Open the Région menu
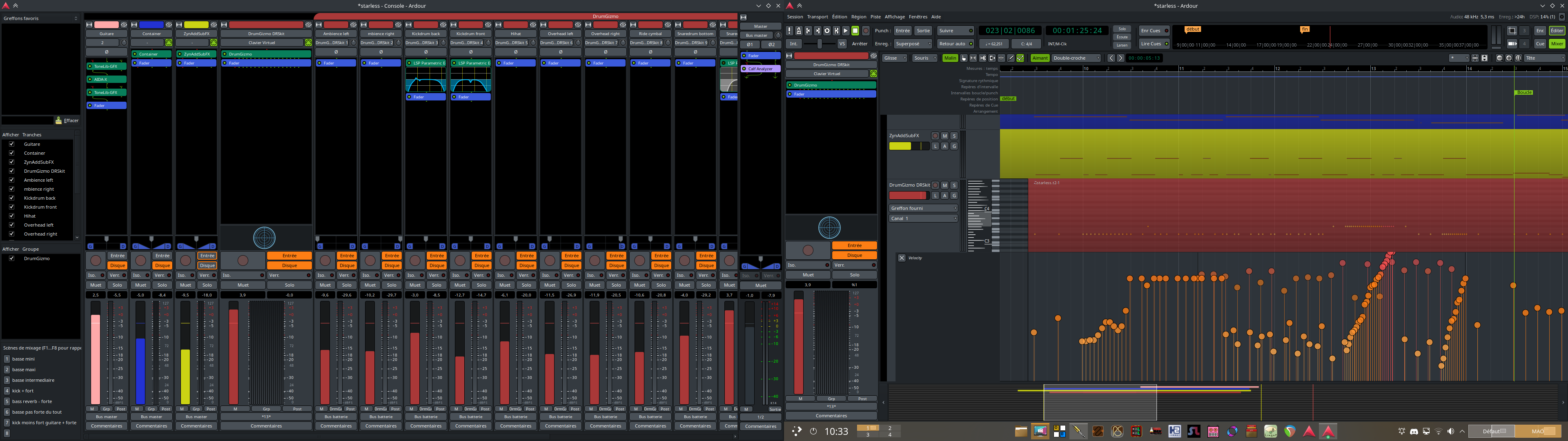Image resolution: width=1568 pixels, height=441 pixels. click(858, 17)
